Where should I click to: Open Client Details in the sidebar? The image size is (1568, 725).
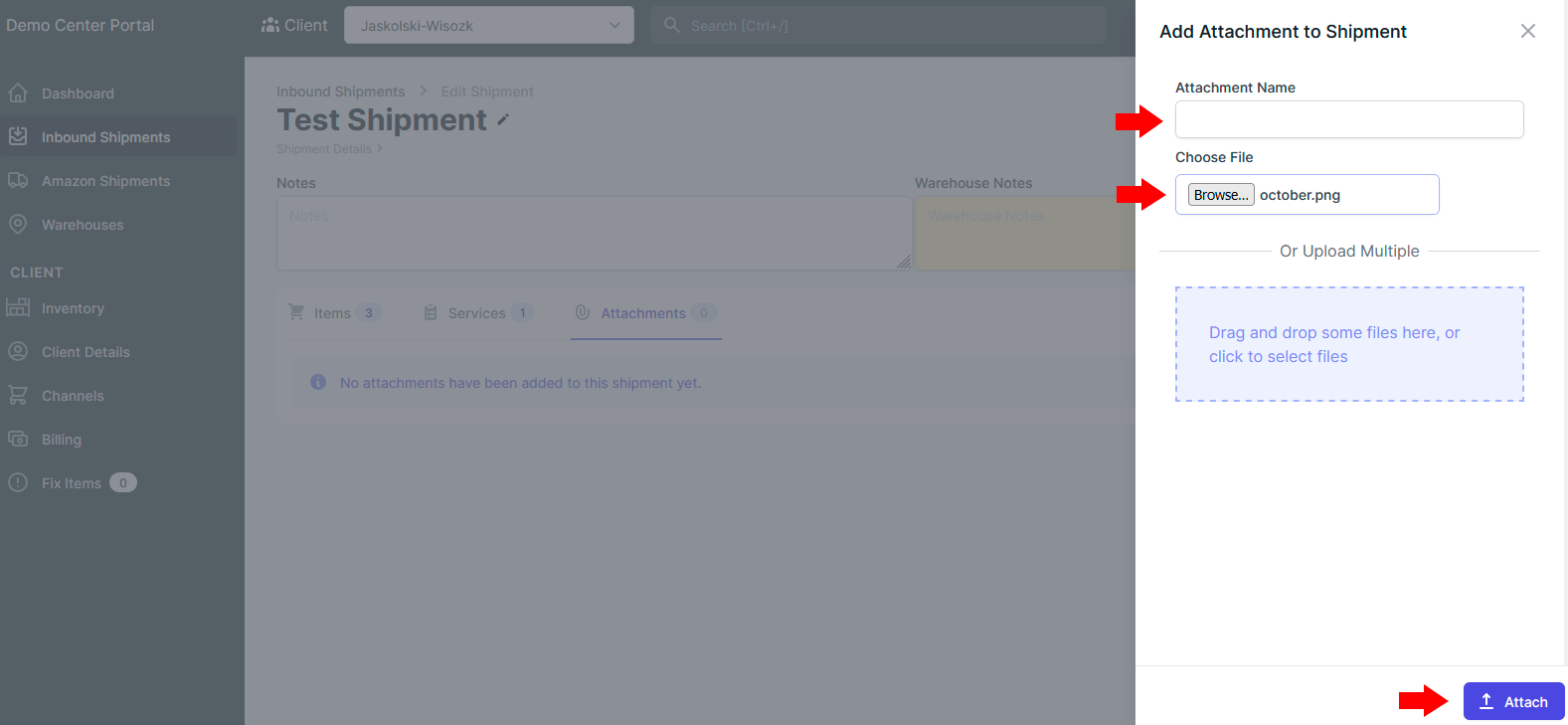119,352
